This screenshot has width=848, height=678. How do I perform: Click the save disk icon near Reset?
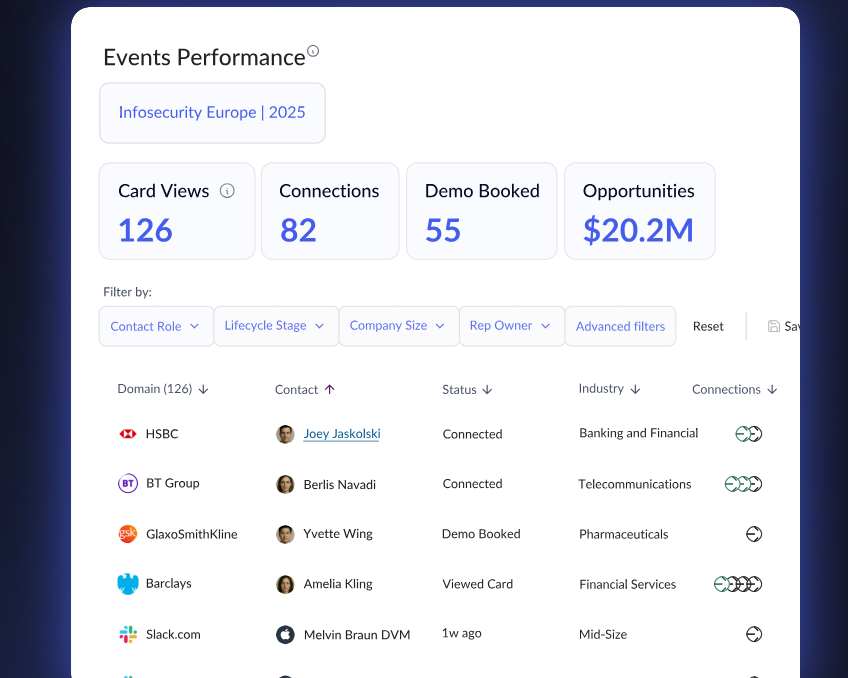click(774, 326)
